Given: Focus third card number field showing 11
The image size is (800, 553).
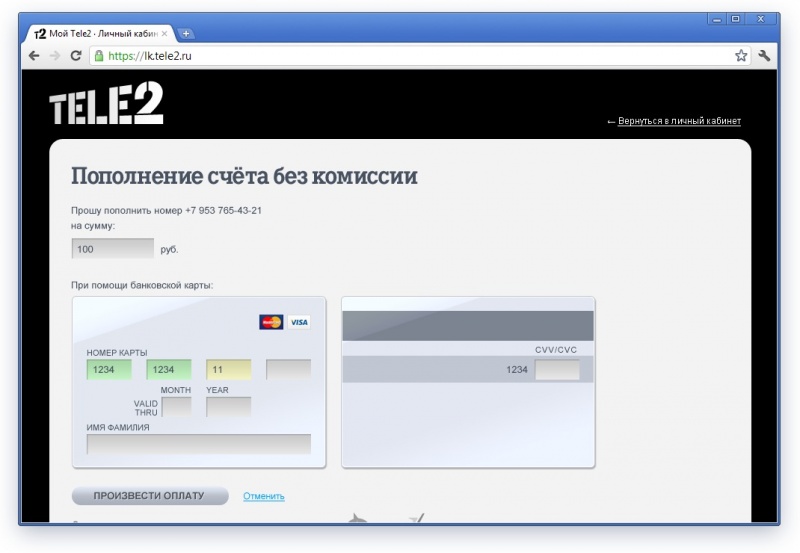Looking at the screenshot, I should [229, 369].
